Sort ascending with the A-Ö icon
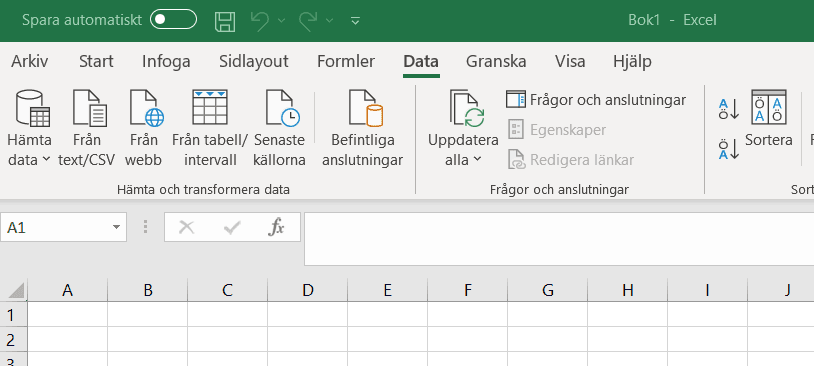 click(x=729, y=109)
